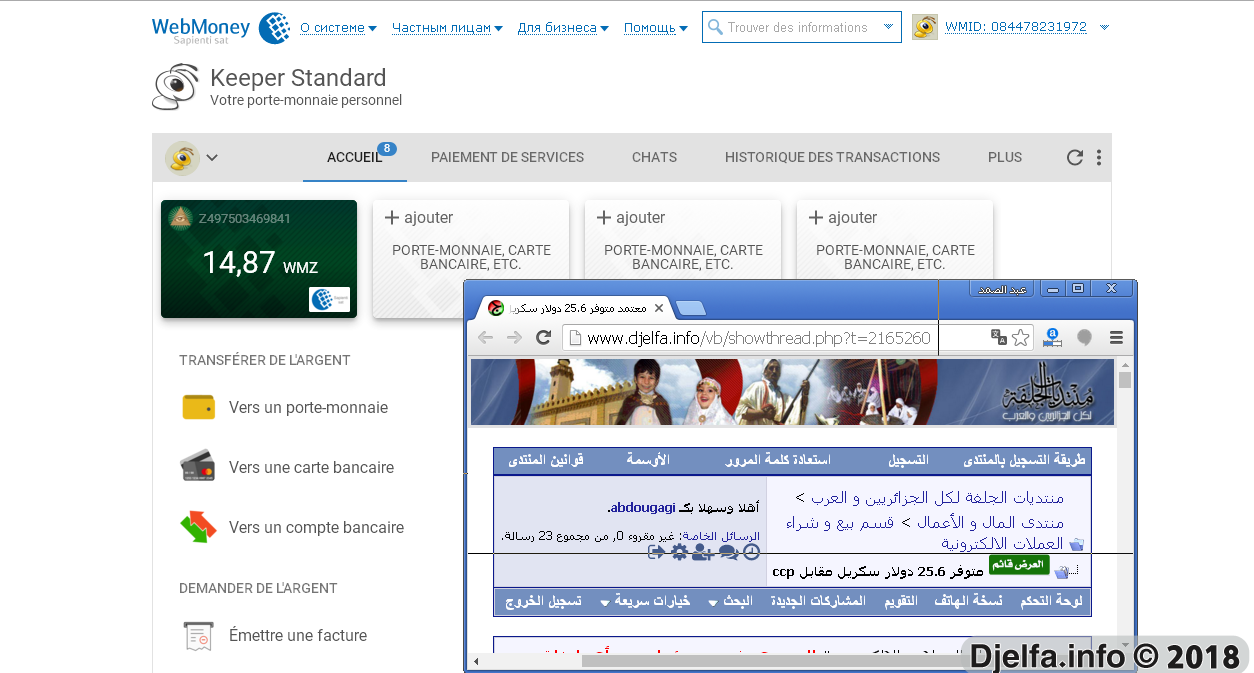Viewport: 1254px width, 673px height.
Task: Click the blue translator extension icon
Action: pos(1052,338)
